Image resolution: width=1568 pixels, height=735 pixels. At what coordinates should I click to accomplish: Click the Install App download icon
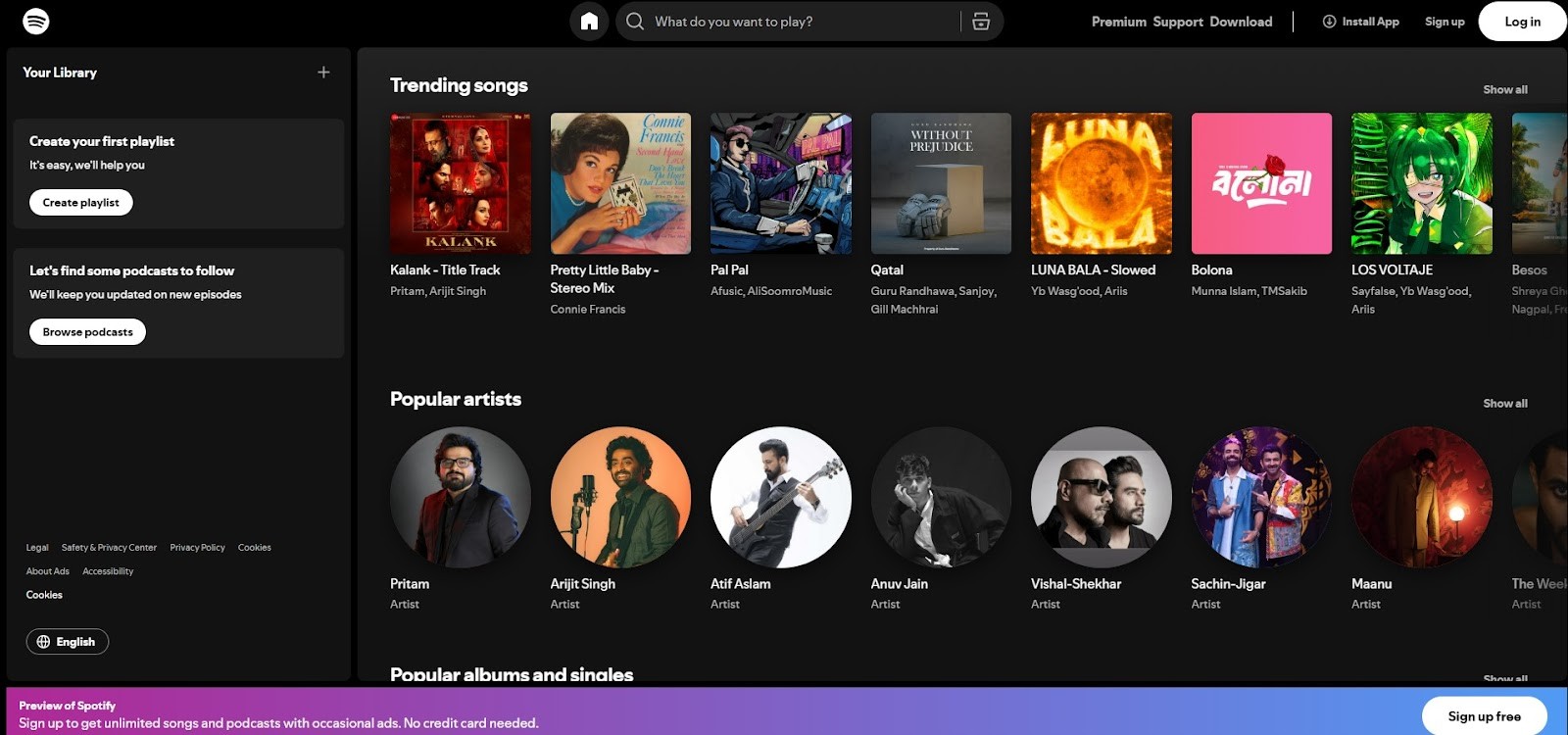1329,22
